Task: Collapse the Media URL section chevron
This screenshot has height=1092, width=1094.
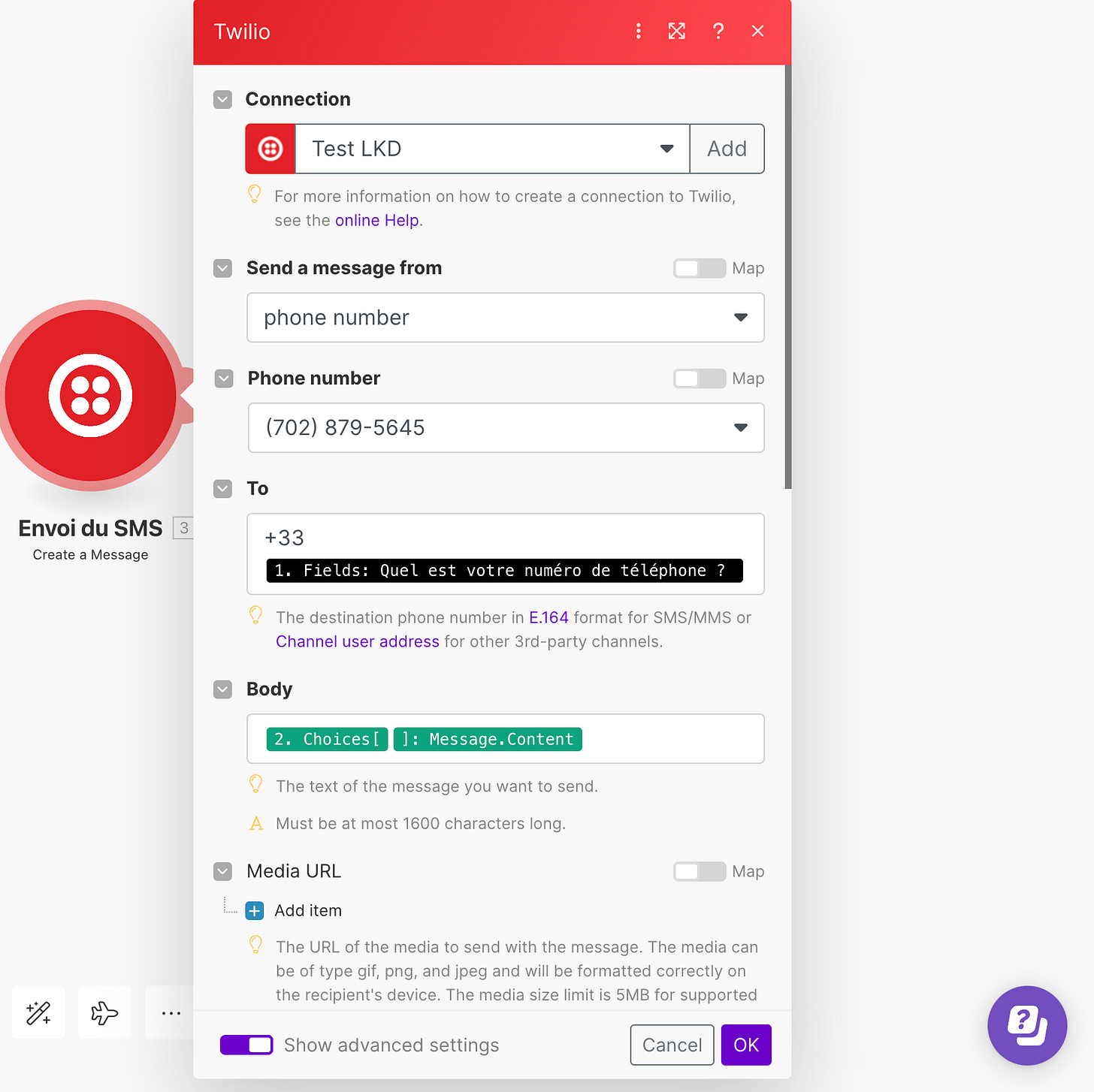Action: [222, 871]
